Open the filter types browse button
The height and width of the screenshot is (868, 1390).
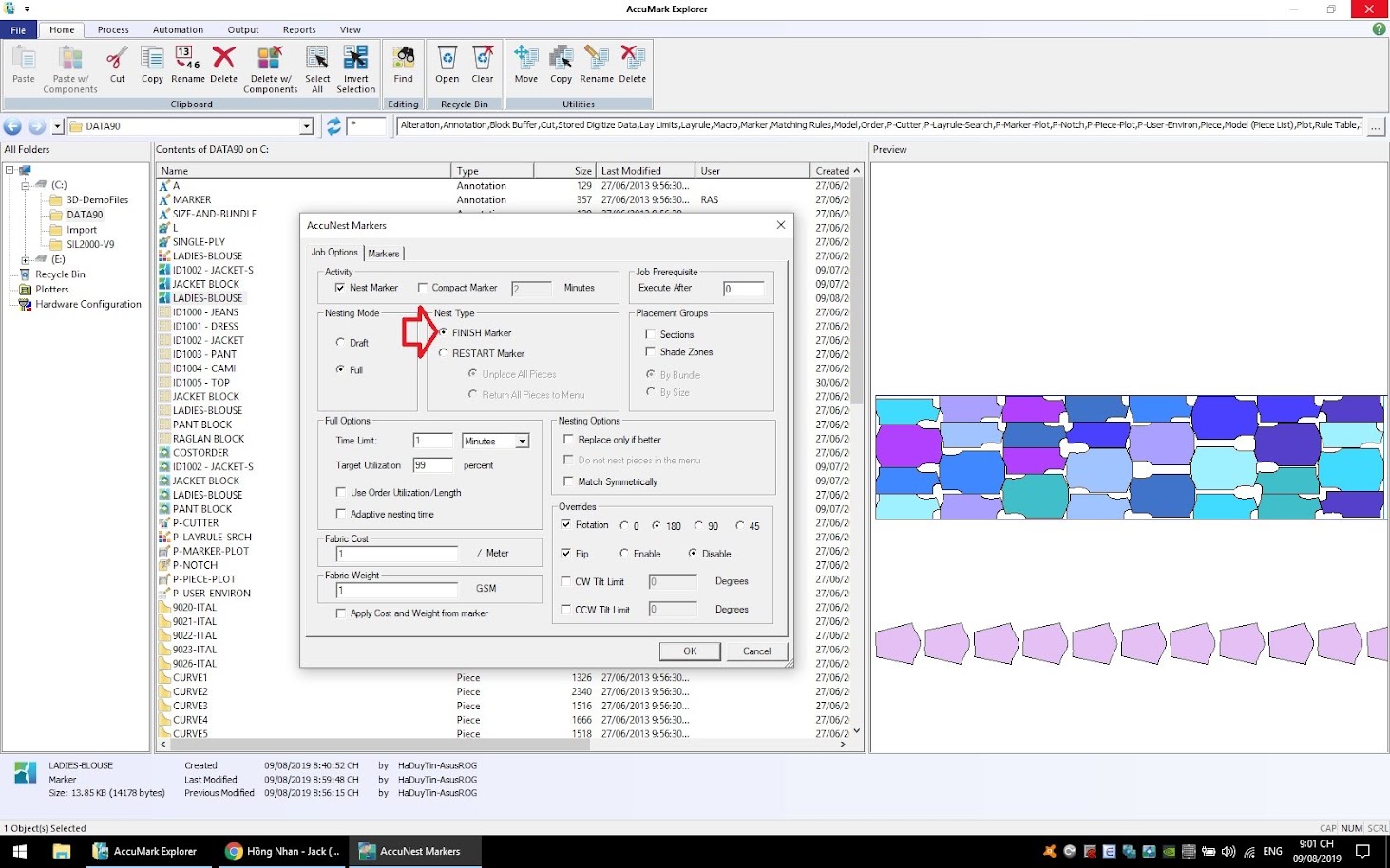point(1375,126)
